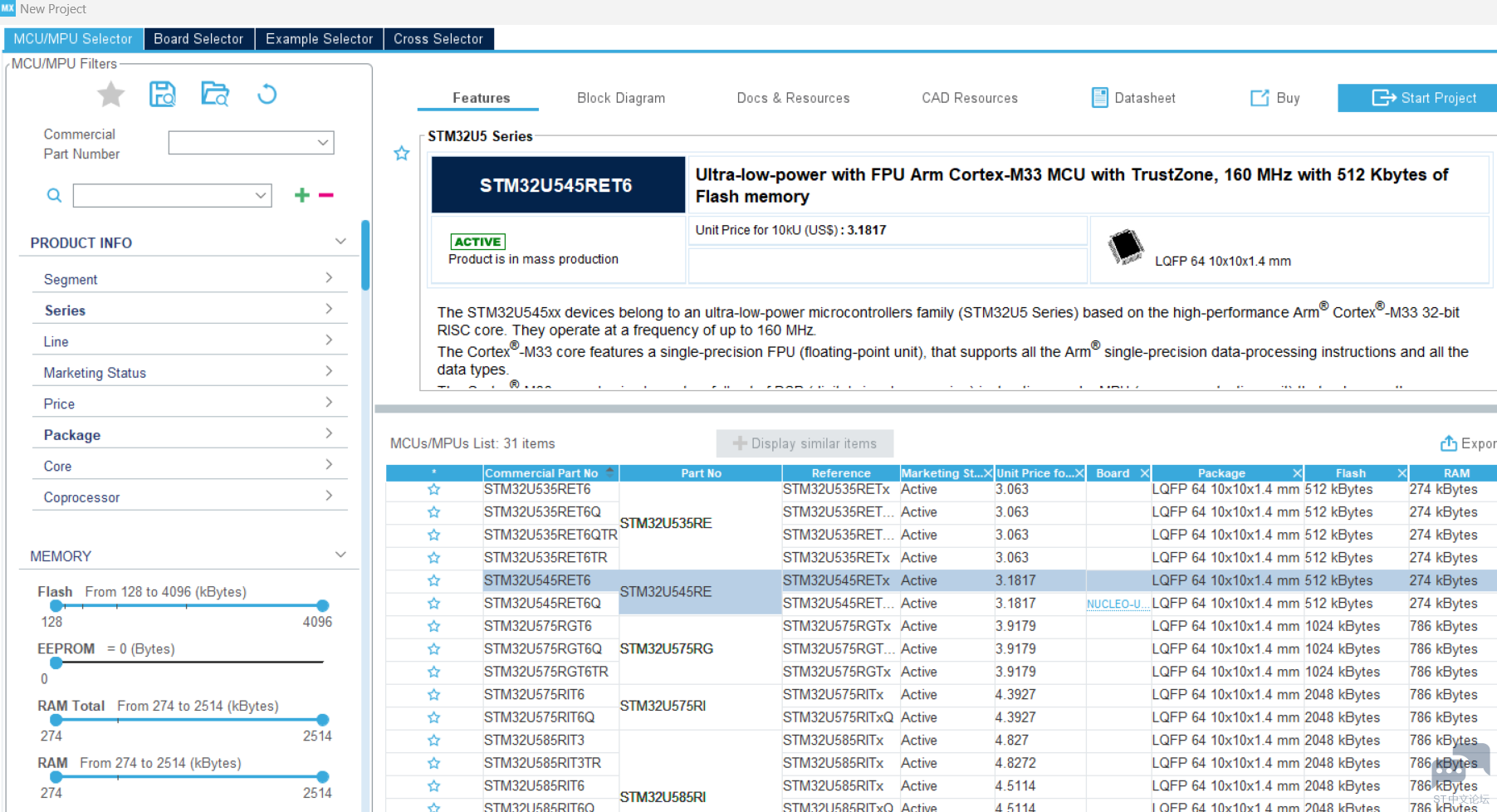Close the Unit Price column

click(1079, 473)
